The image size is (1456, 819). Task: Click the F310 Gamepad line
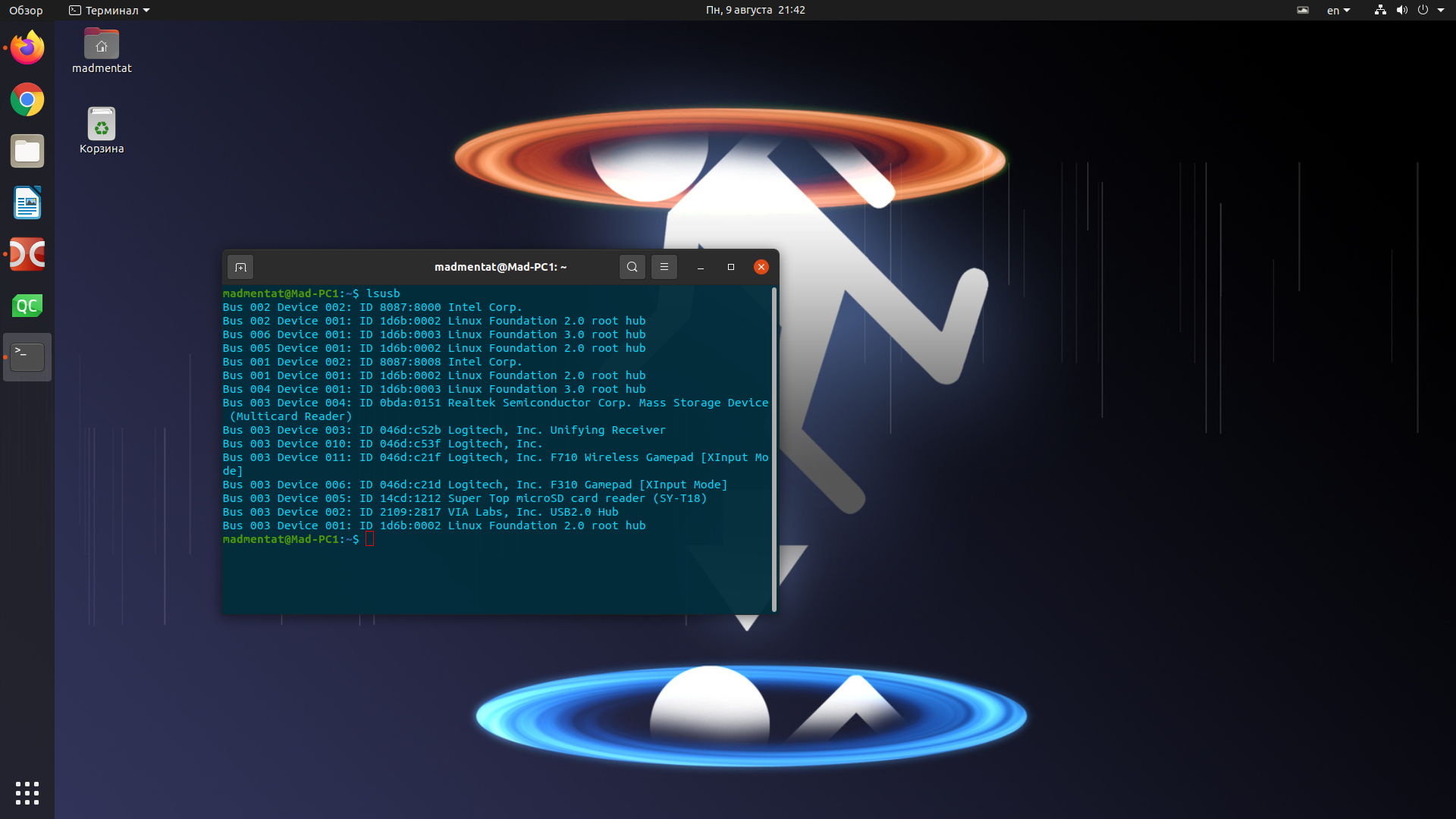(475, 485)
